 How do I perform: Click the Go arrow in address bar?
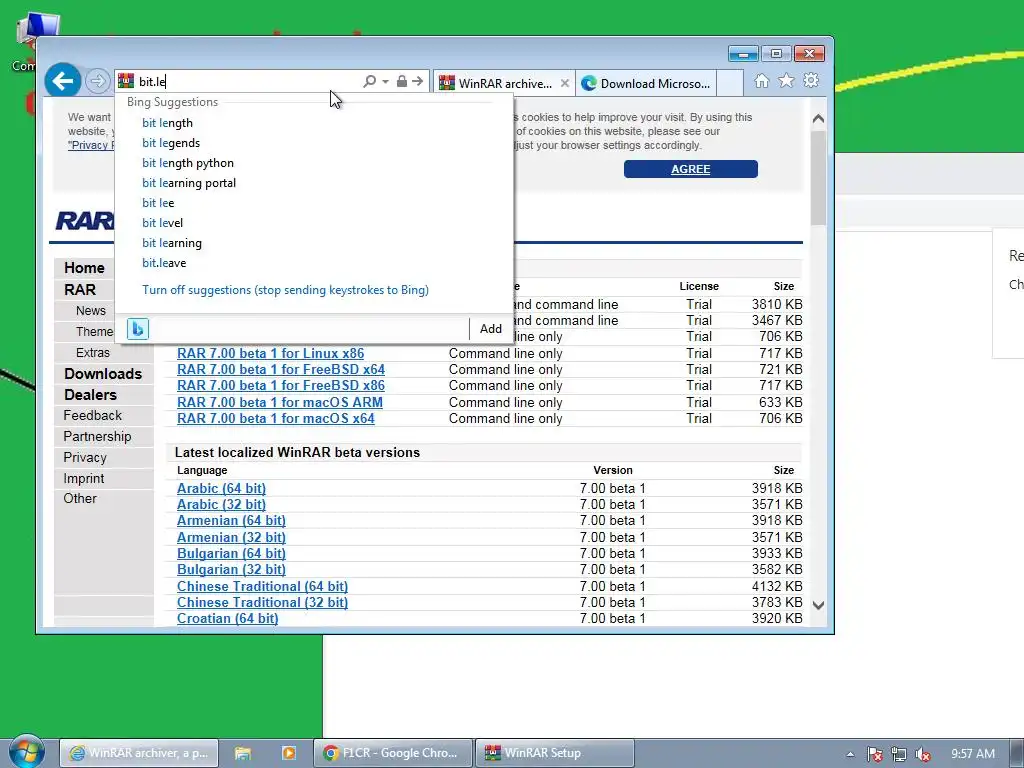coord(417,81)
